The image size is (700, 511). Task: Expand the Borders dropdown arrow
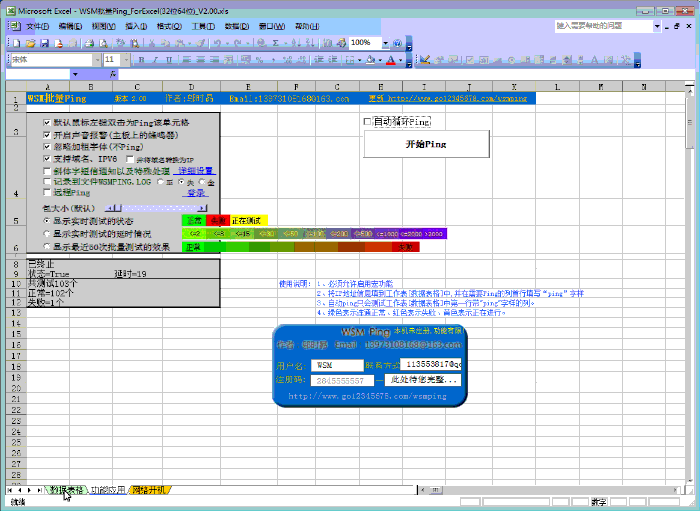359,60
